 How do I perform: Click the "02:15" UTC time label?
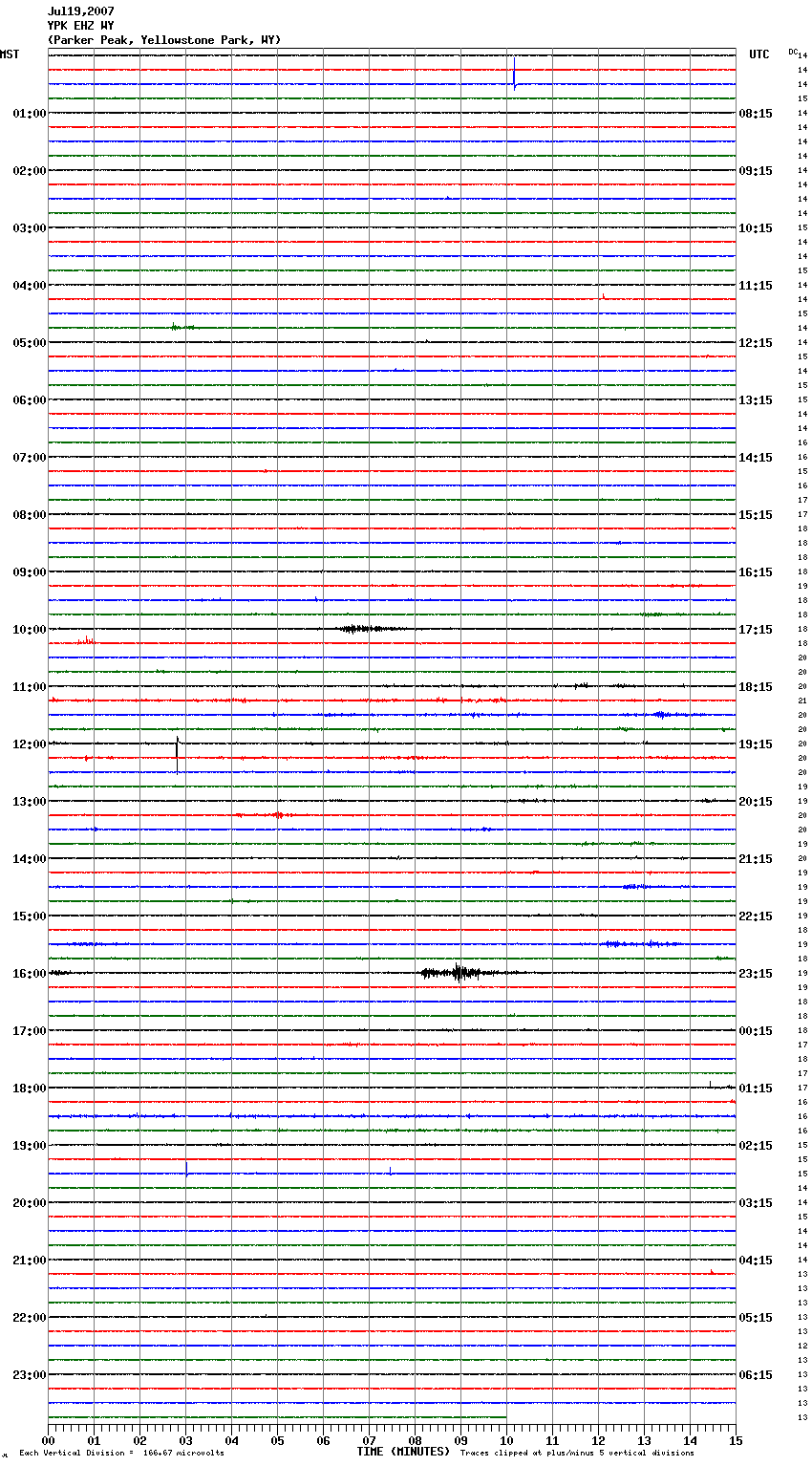pyautogui.click(x=756, y=1146)
